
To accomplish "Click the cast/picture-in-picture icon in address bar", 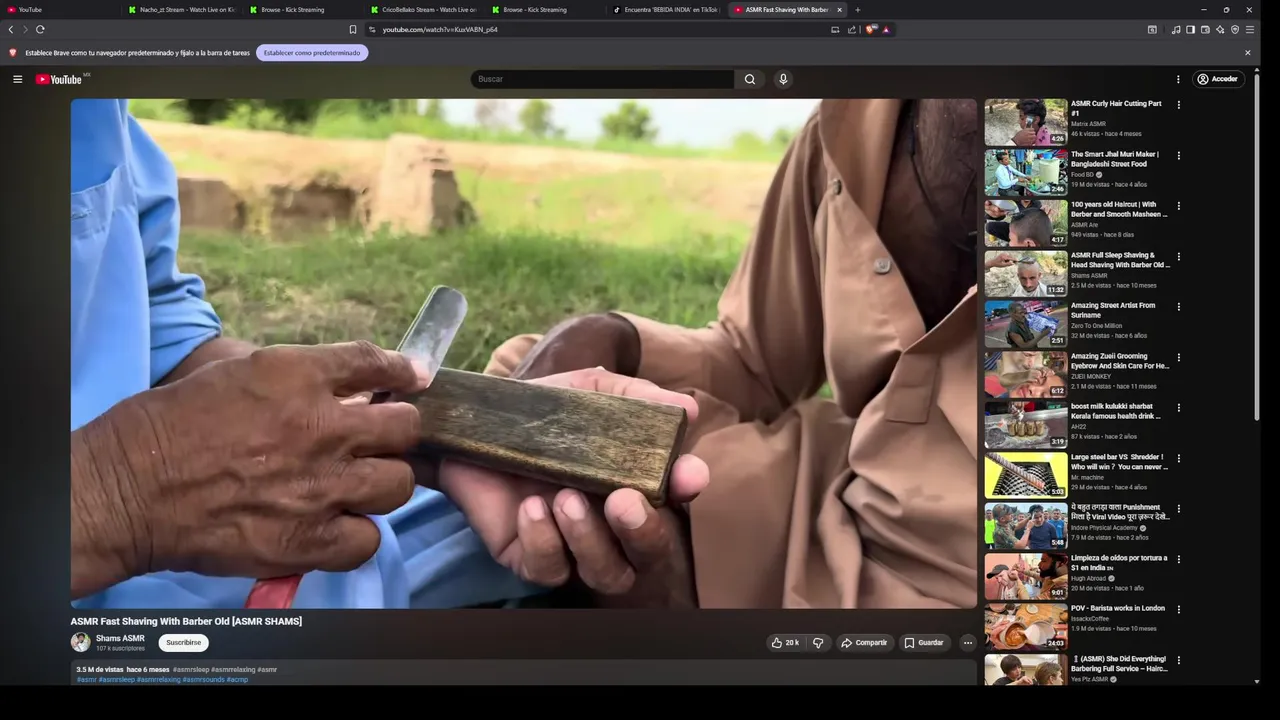I will click(x=835, y=29).
